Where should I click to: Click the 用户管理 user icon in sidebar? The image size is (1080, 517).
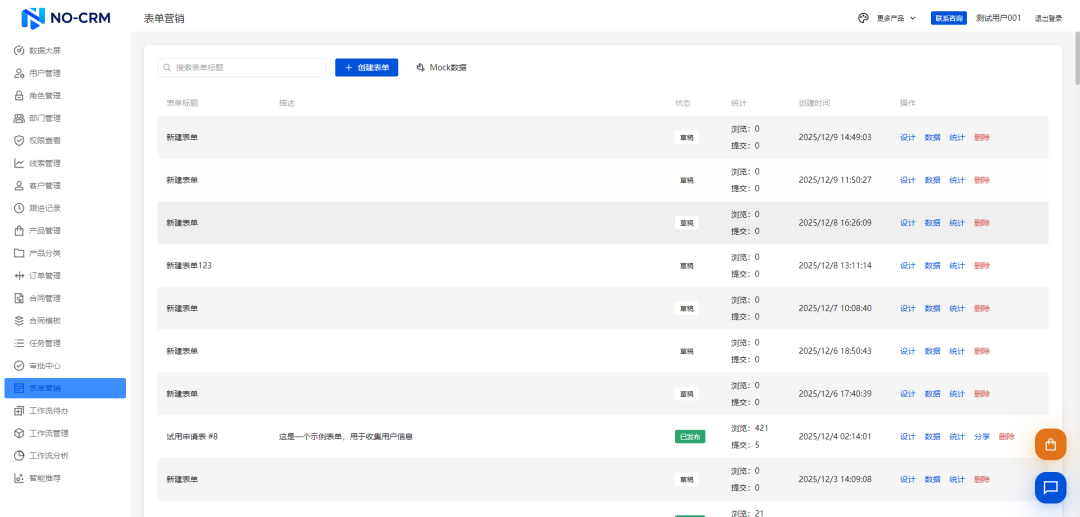(19, 73)
